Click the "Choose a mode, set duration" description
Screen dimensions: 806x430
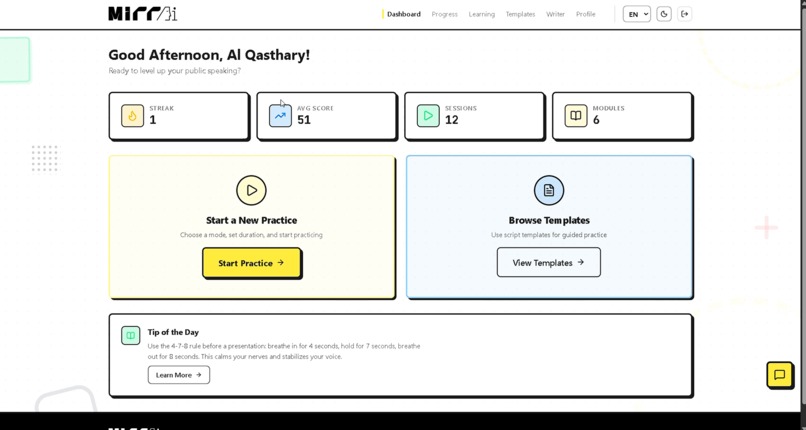[x=251, y=235]
